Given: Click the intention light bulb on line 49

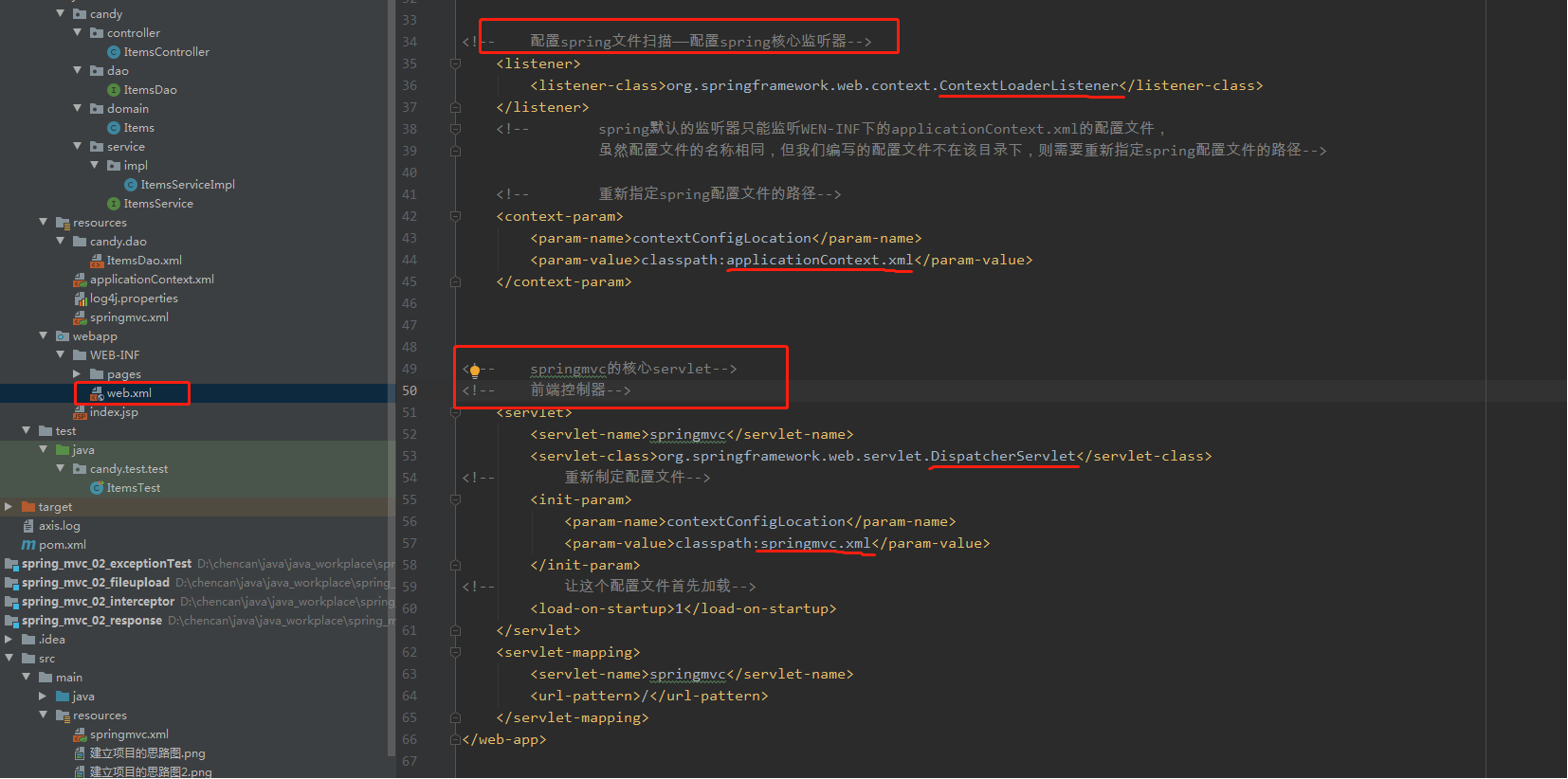Looking at the screenshot, I should coord(475,371).
